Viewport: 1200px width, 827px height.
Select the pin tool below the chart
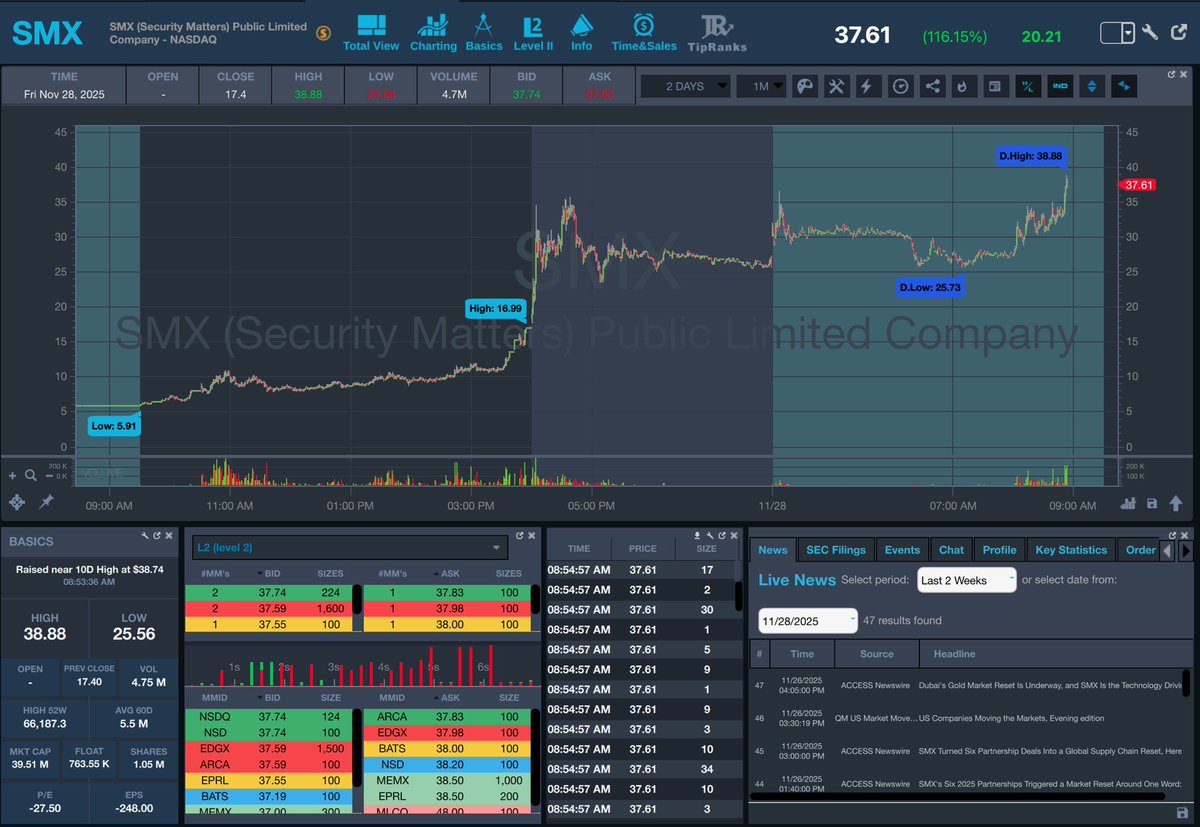click(45, 502)
